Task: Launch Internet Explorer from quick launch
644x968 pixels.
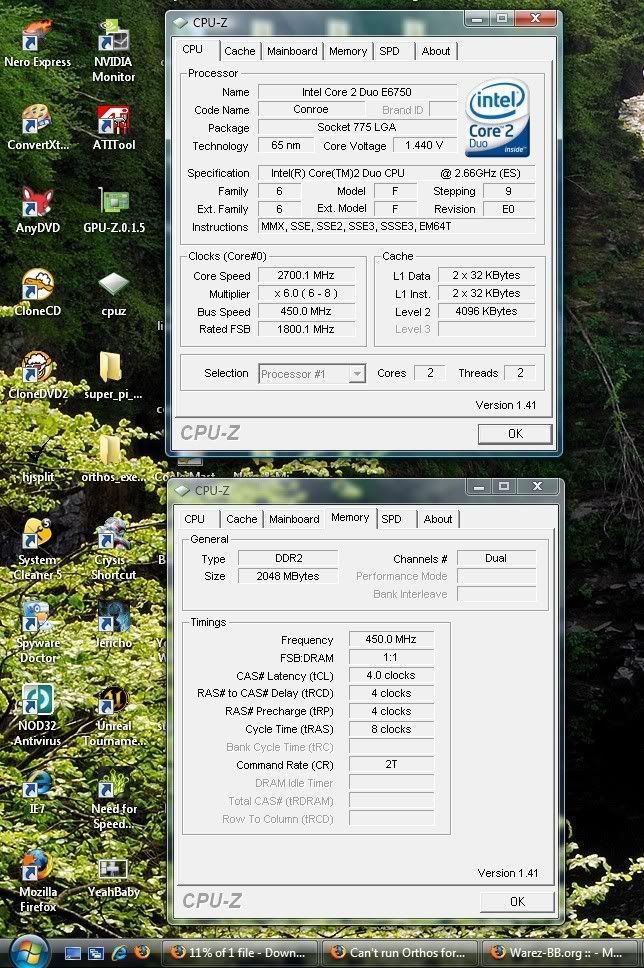Action: tap(119, 953)
